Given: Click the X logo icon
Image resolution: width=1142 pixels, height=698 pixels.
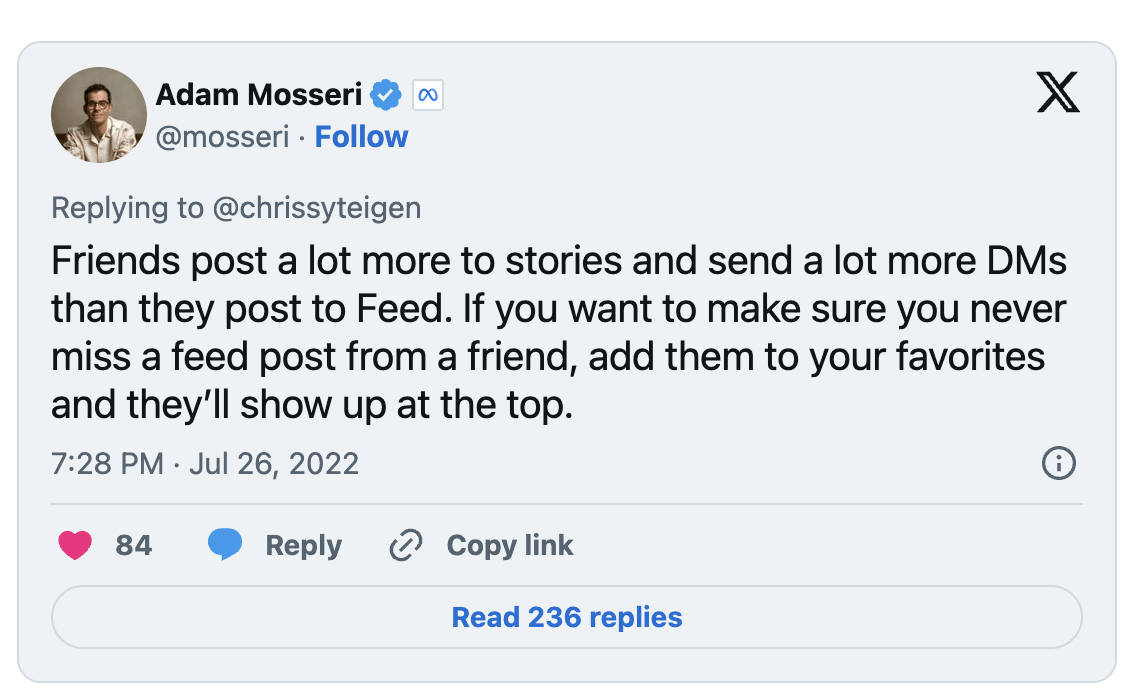Looking at the screenshot, I should [1058, 94].
